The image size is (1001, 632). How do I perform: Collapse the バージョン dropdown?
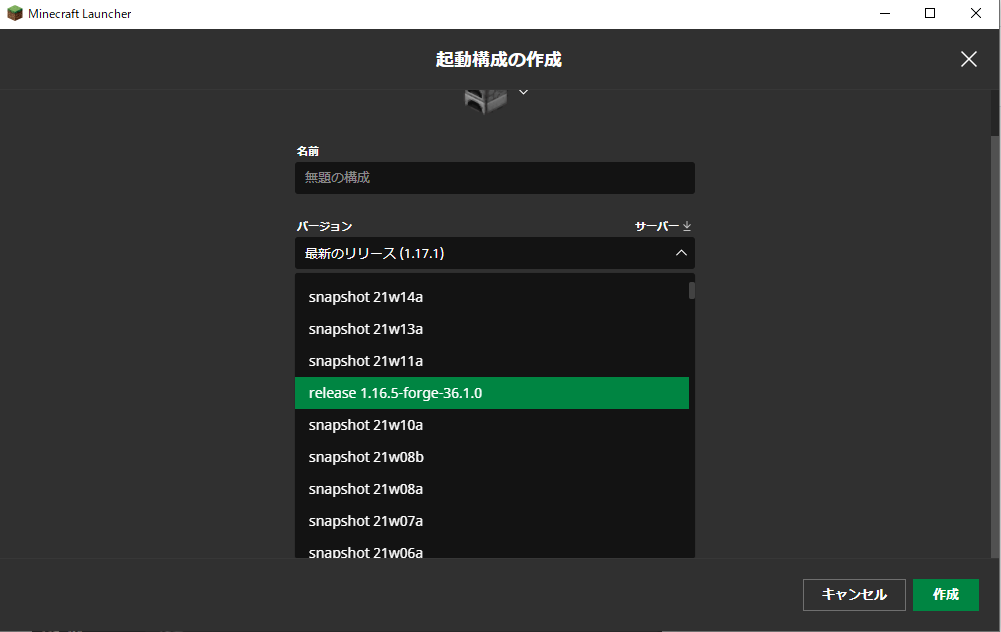click(x=495, y=253)
